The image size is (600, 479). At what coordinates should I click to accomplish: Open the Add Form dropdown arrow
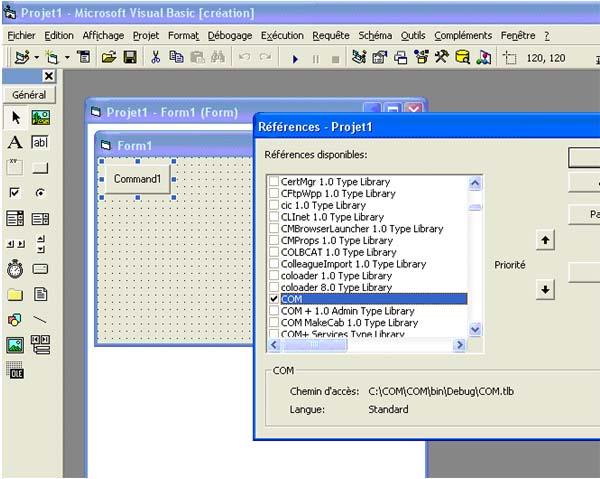pyautogui.click(x=67, y=58)
